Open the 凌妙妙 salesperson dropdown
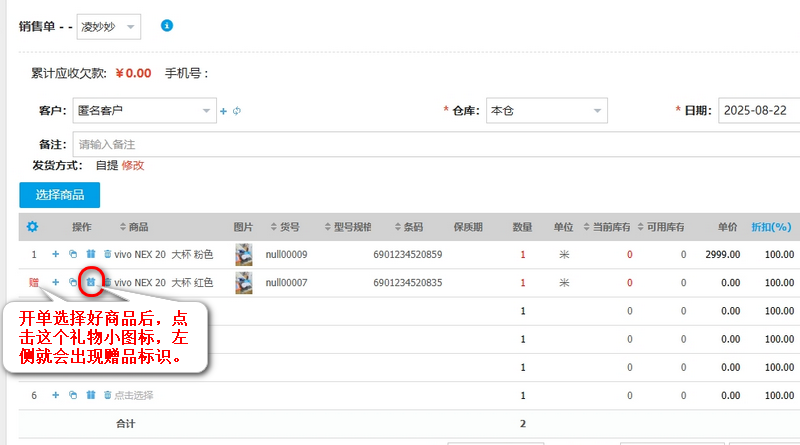800x445 pixels. coord(109,27)
